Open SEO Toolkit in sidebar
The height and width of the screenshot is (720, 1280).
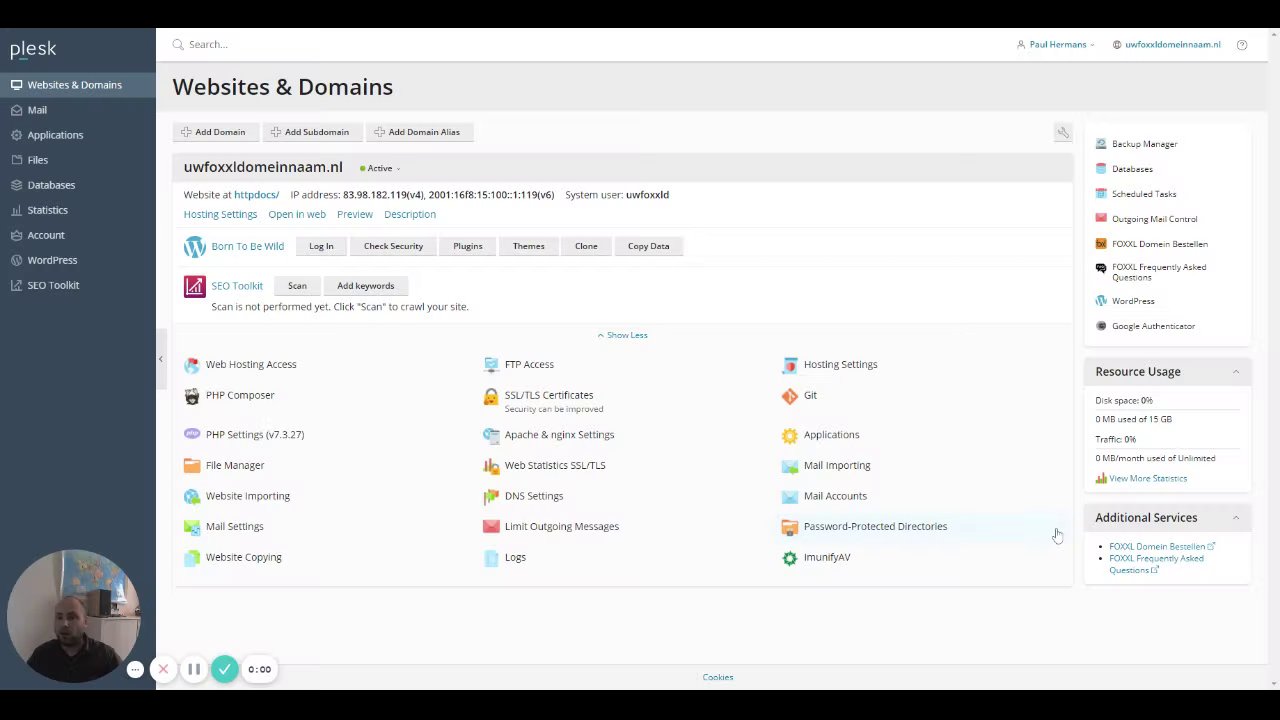[x=78, y=285]
